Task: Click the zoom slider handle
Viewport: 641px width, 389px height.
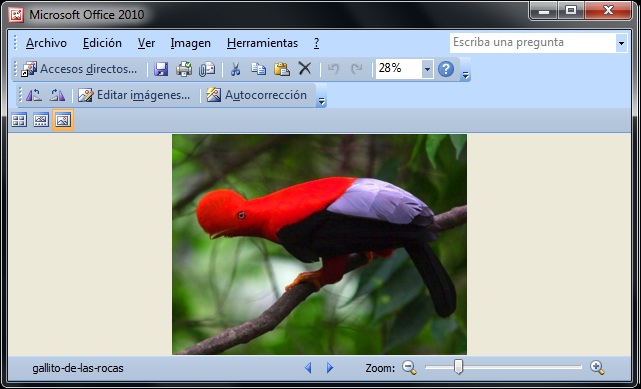Action: point(459,367)
